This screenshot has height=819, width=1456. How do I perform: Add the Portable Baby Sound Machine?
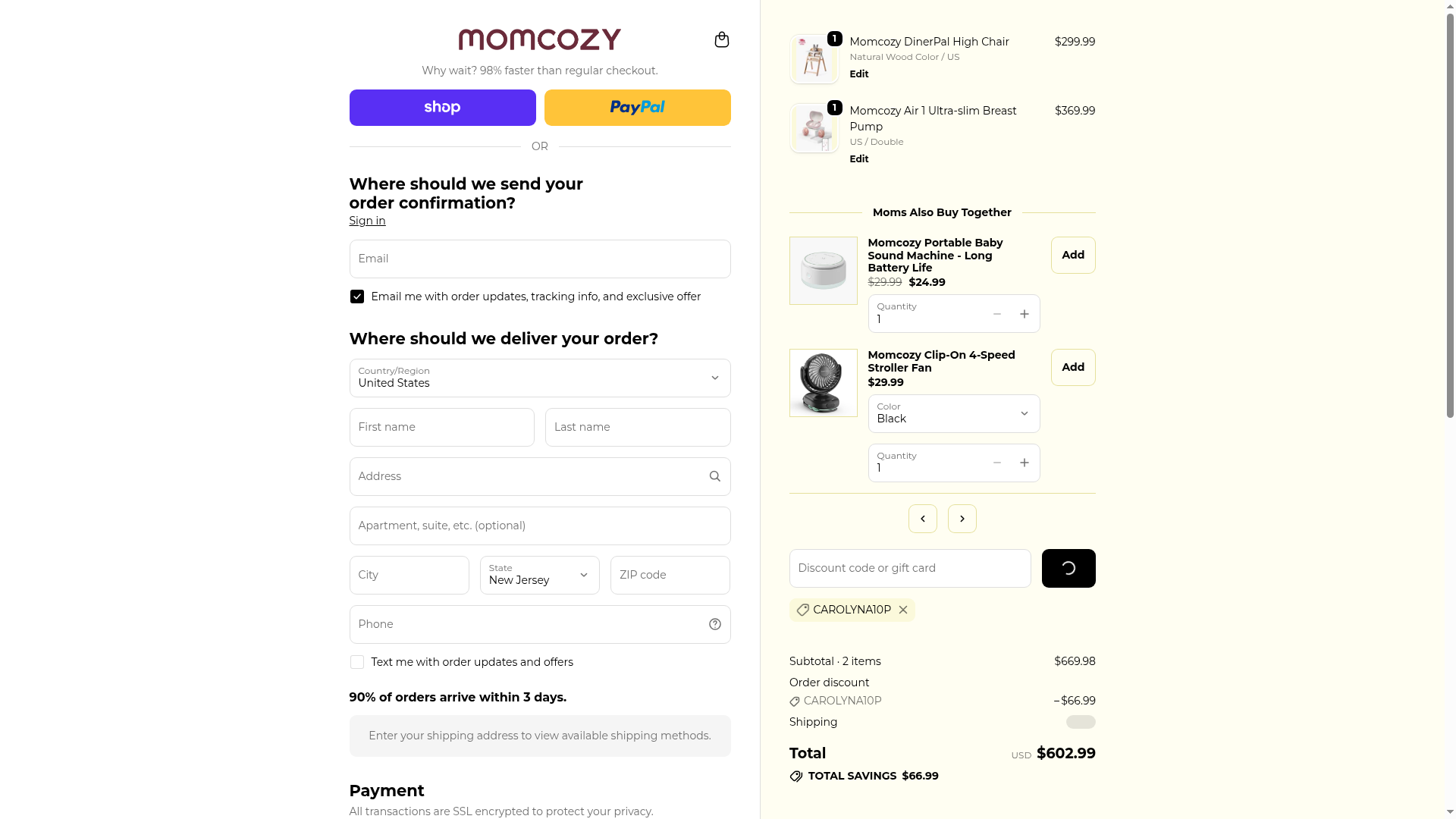[1072, 255]
